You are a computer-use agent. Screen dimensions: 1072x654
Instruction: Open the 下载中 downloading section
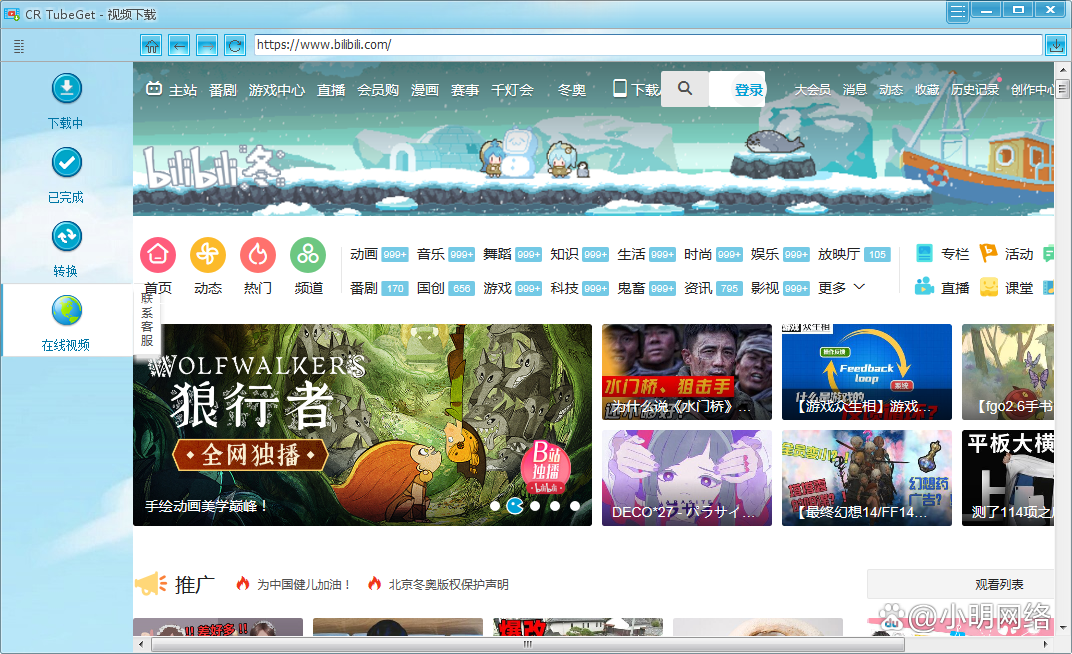[66, 101]
